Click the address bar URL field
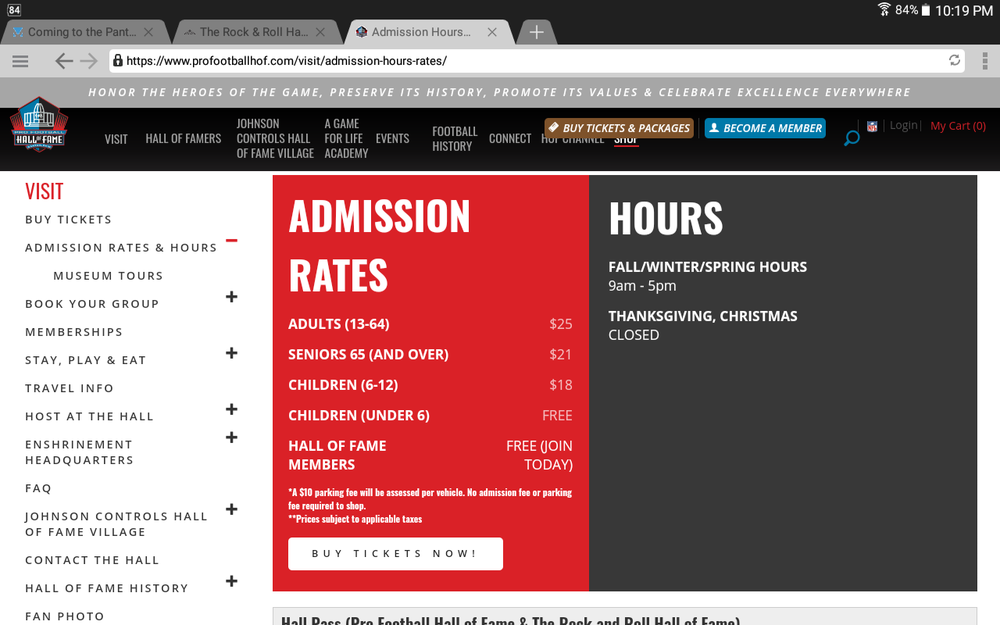The image size is (1000, 625). (x=536, y=61)
